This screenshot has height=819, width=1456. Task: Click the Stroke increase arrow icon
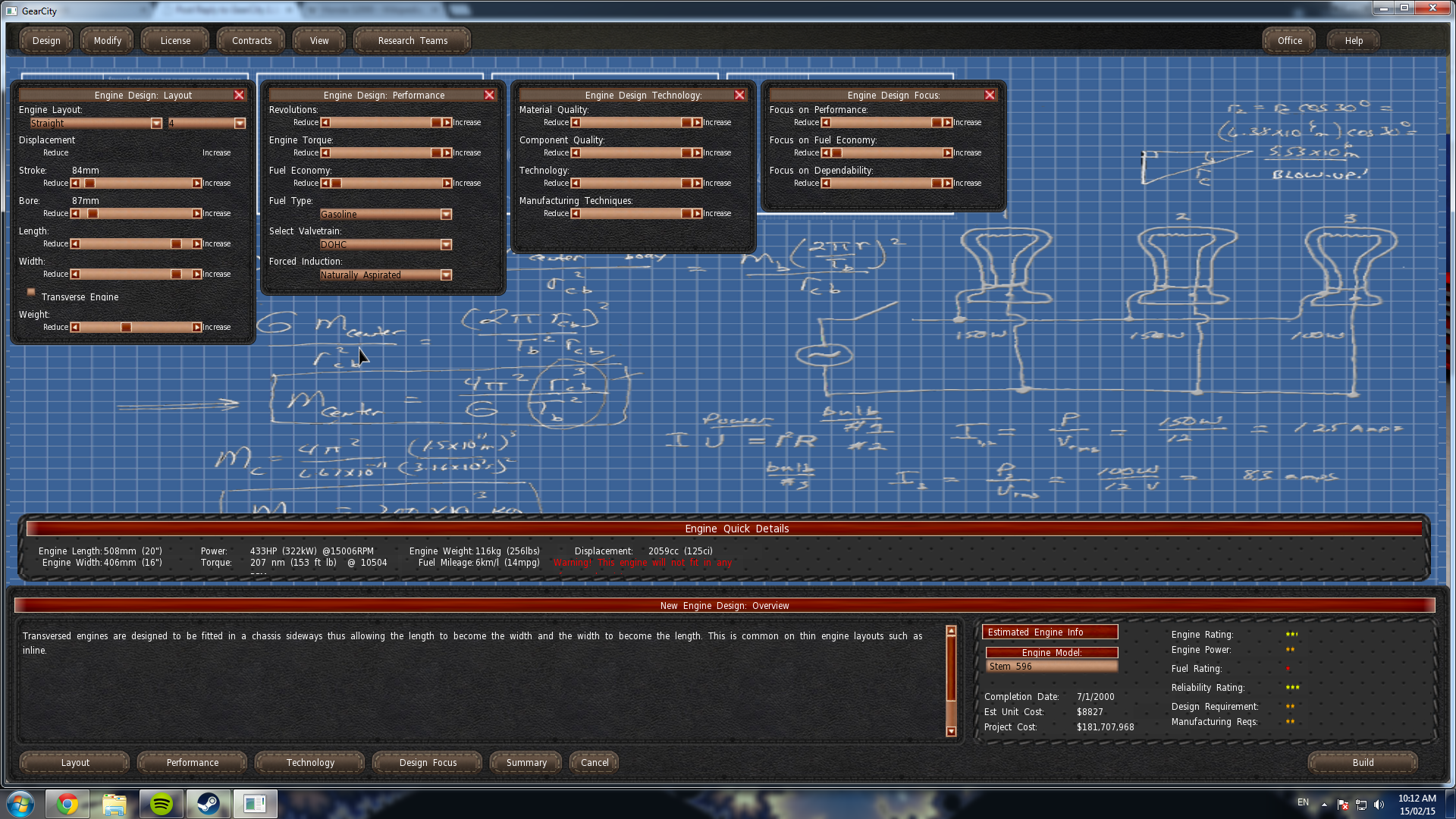196,184
